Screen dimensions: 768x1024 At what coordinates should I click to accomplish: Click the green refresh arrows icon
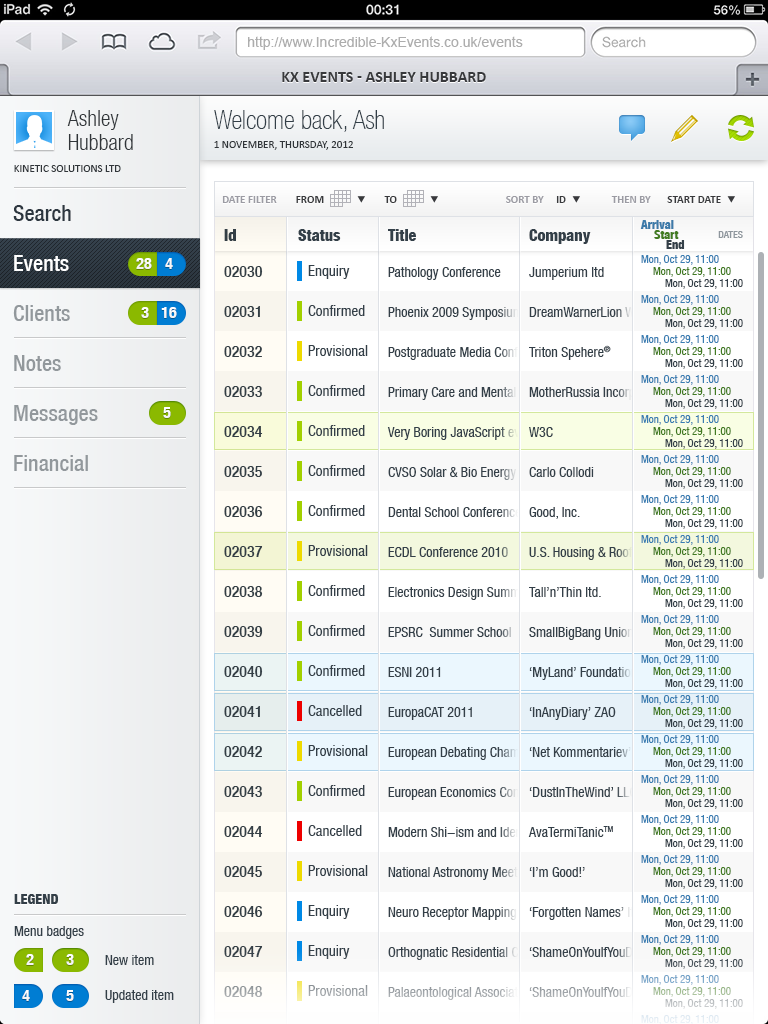(x=741, y=128)
